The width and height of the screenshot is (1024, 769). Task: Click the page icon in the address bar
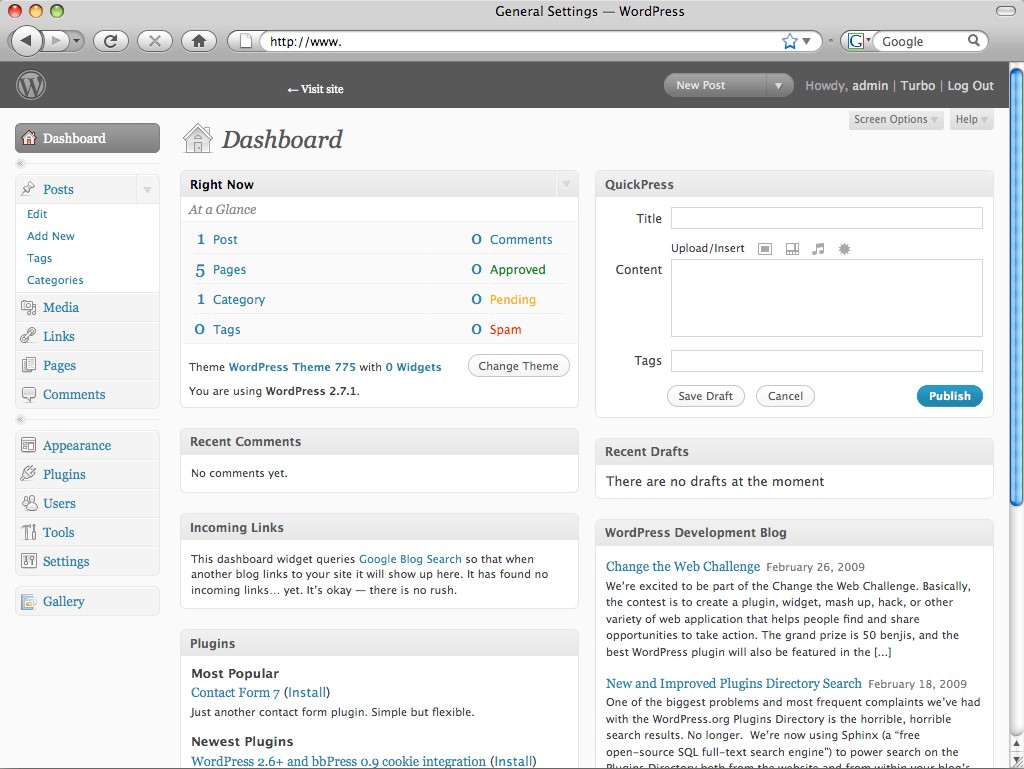[246, 41]
